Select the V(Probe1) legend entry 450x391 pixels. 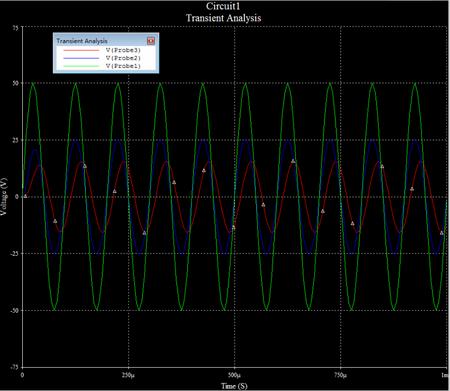point(123,66)
